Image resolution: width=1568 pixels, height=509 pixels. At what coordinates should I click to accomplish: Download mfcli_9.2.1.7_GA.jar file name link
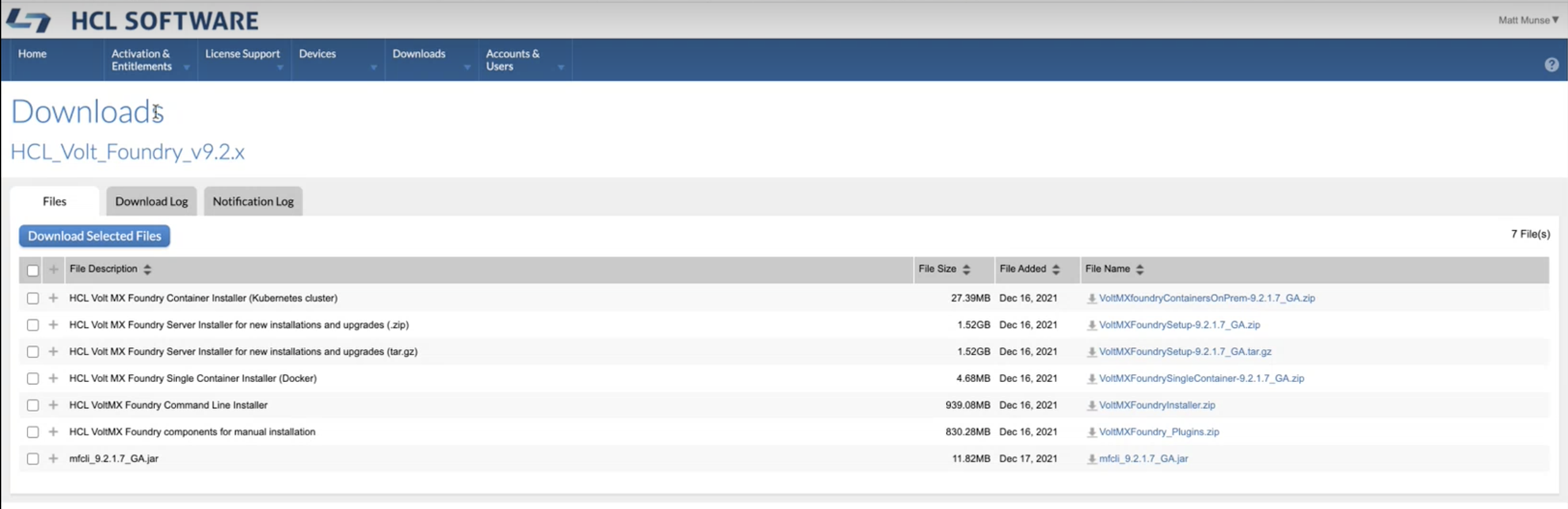pos(1143,459)
